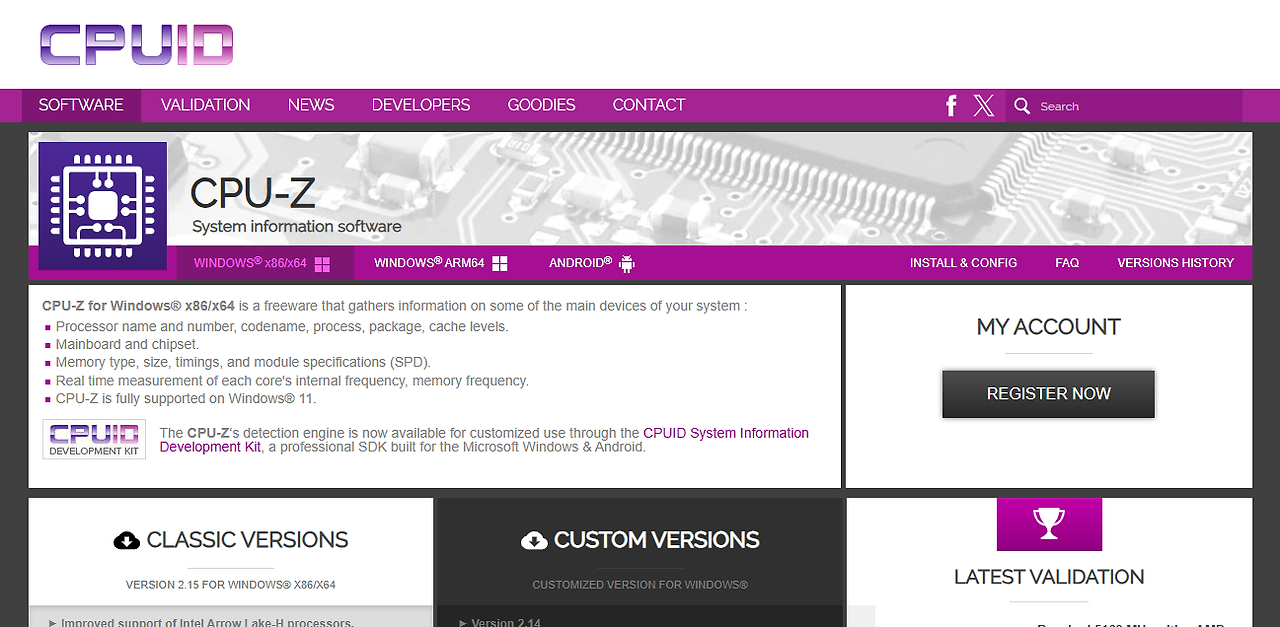1280x627 pixels.
Task: Select the WINDOWS x86/x64 tab
Action: pos(265,263)
